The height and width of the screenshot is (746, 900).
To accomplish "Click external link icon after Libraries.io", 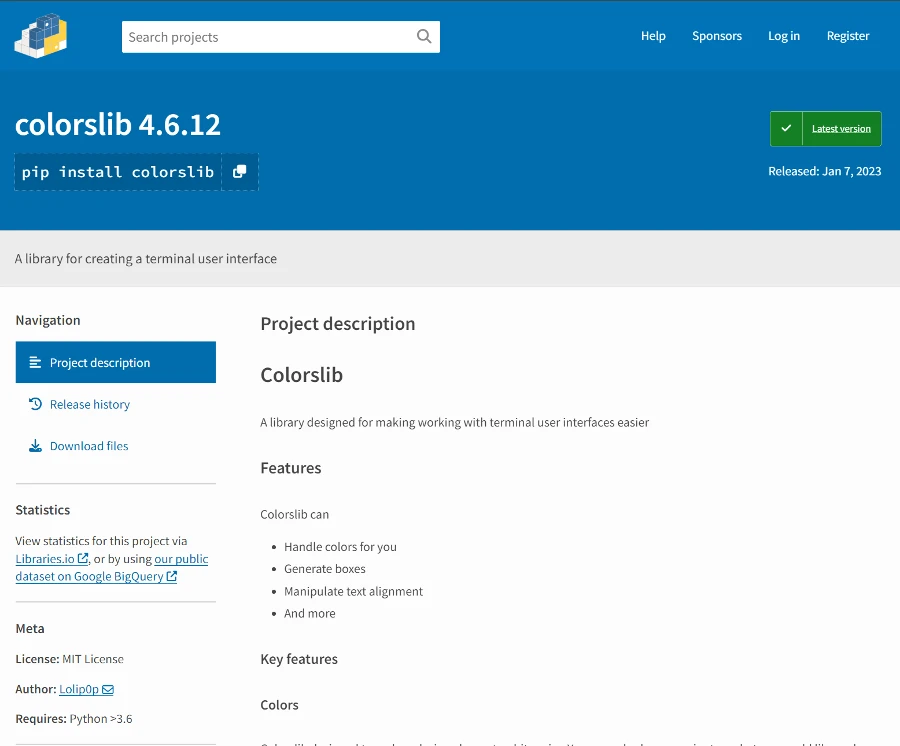I will point(83,559).
